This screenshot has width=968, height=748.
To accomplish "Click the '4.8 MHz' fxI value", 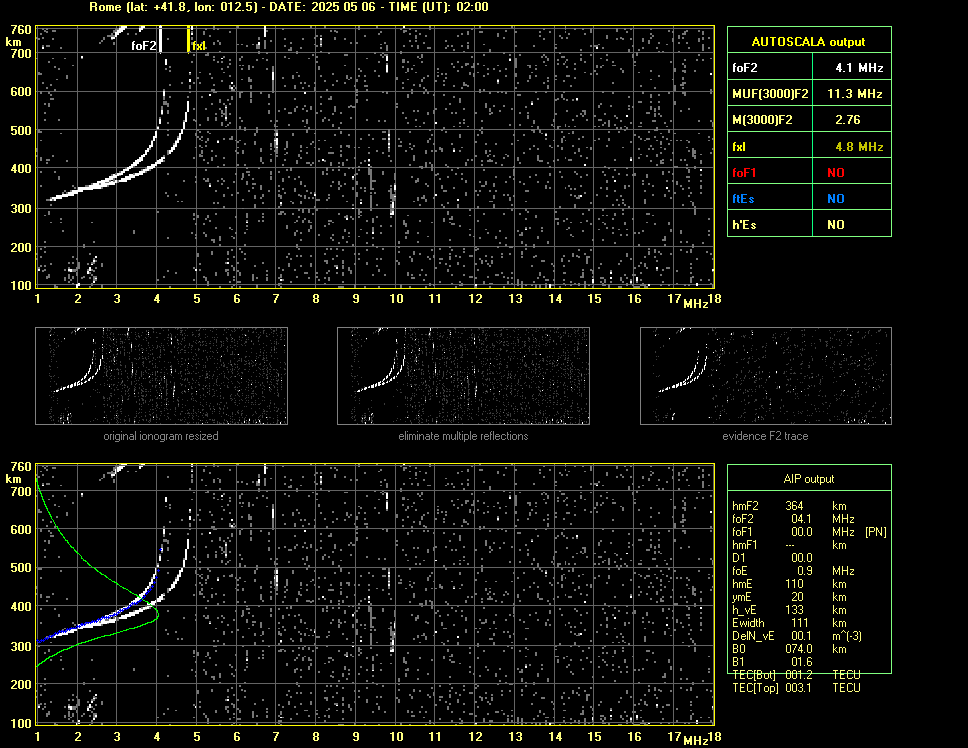I will pyautogui.click(x=859, y=147).
